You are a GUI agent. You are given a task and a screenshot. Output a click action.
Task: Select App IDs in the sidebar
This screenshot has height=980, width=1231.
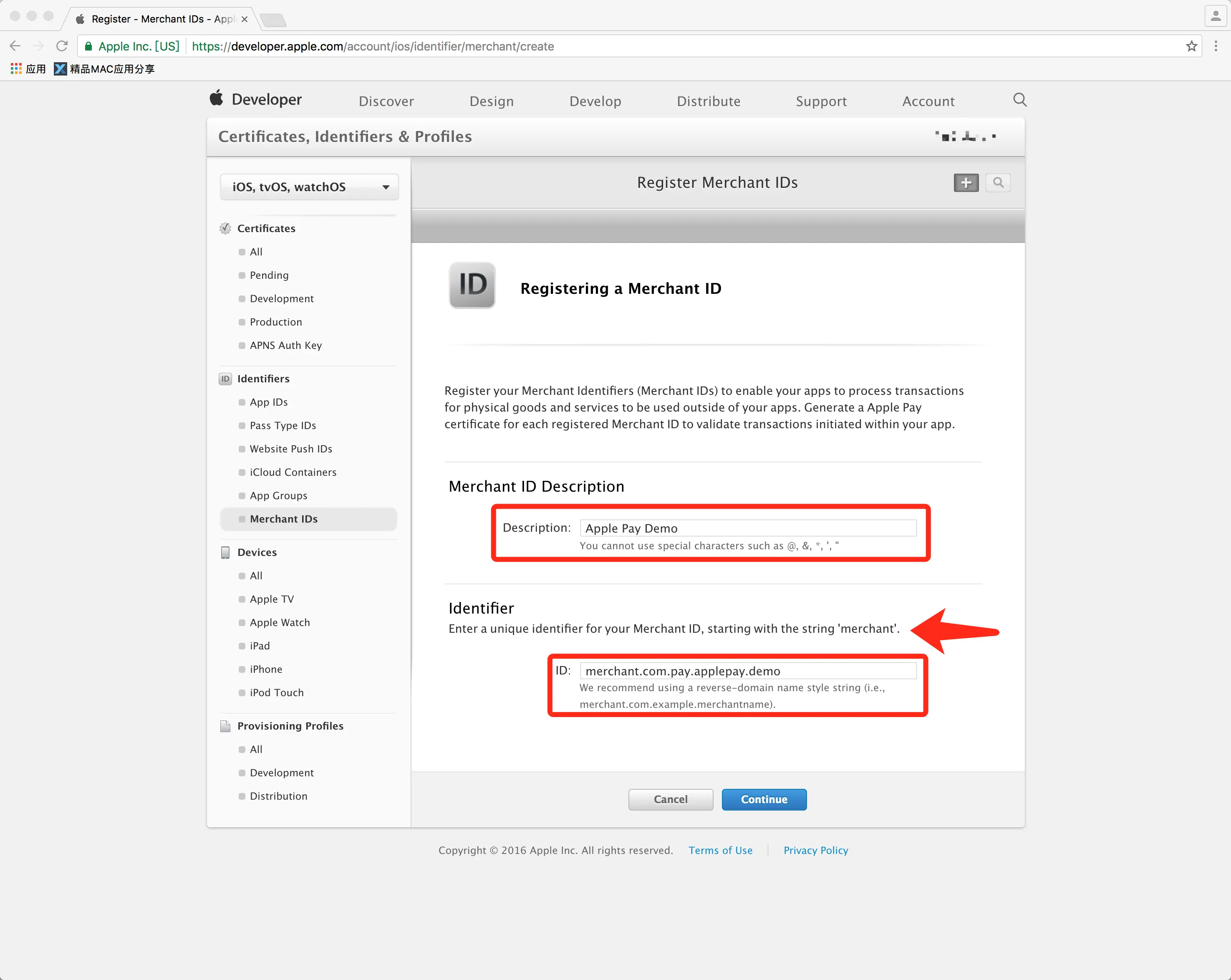pyautogui.click(x=268, y=402)
